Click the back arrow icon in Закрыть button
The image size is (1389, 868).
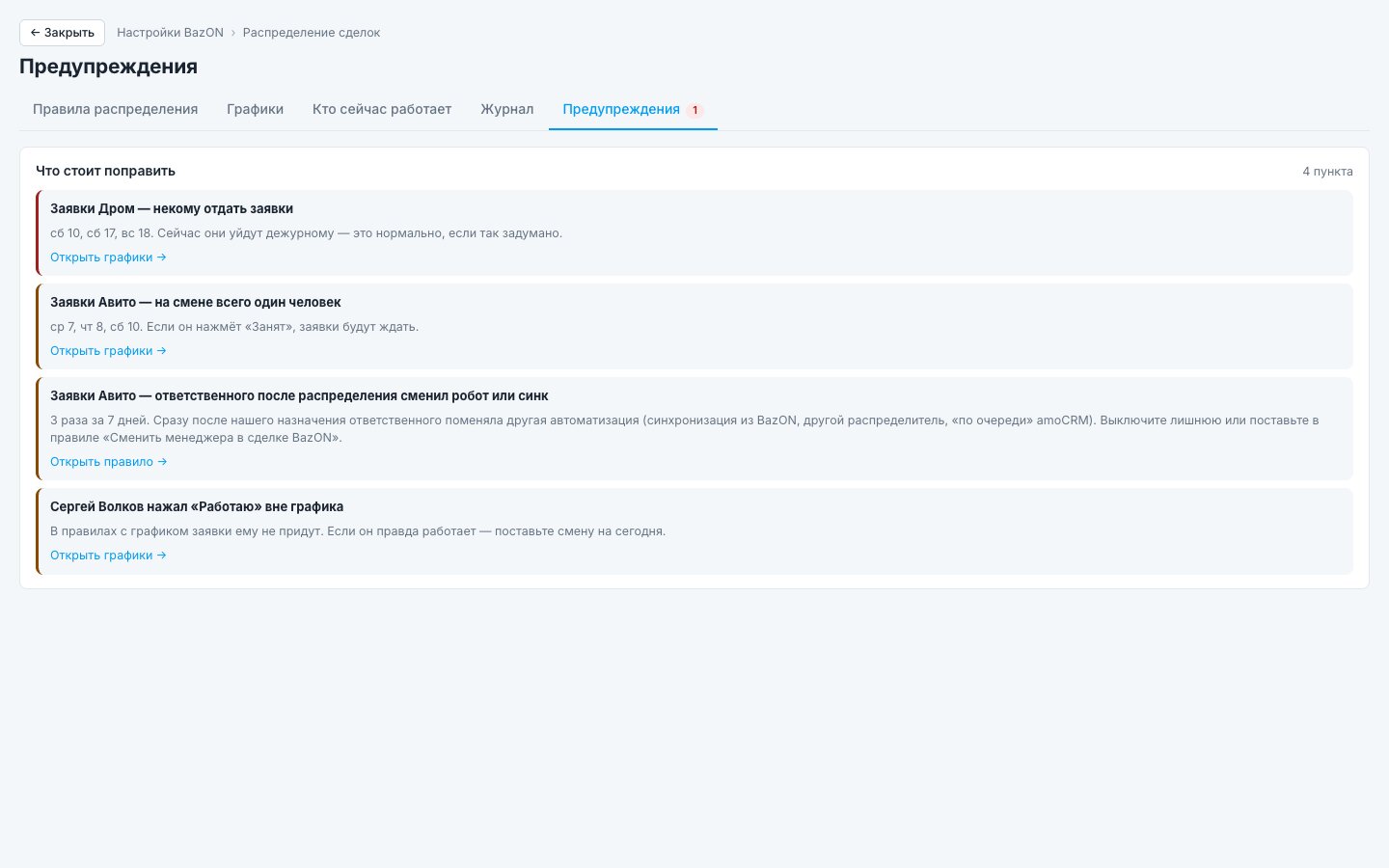point(35,32)
